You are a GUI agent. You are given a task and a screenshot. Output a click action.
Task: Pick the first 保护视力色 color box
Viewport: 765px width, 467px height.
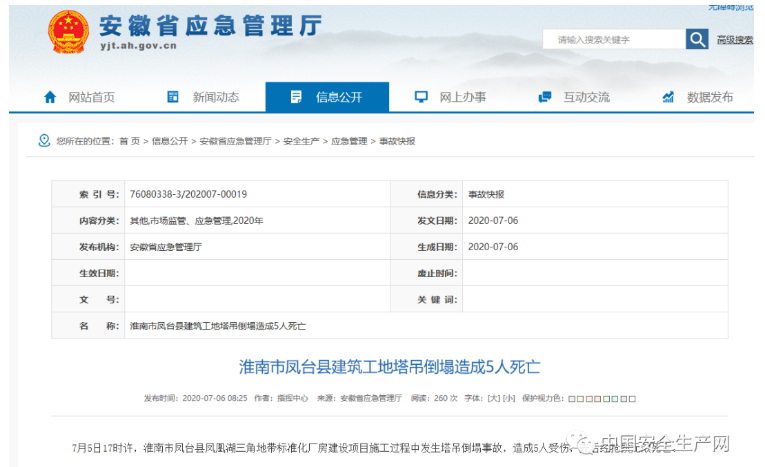tap(572, 398)
